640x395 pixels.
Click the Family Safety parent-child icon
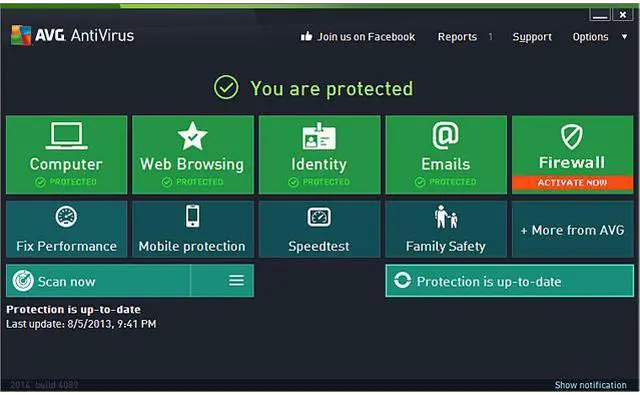(x=446, y=217)
